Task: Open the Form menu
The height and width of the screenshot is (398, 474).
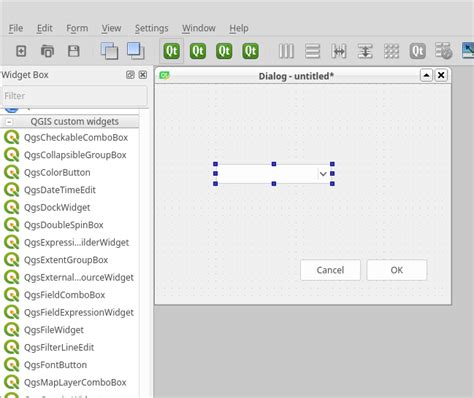Action: [x=77, y=28]
